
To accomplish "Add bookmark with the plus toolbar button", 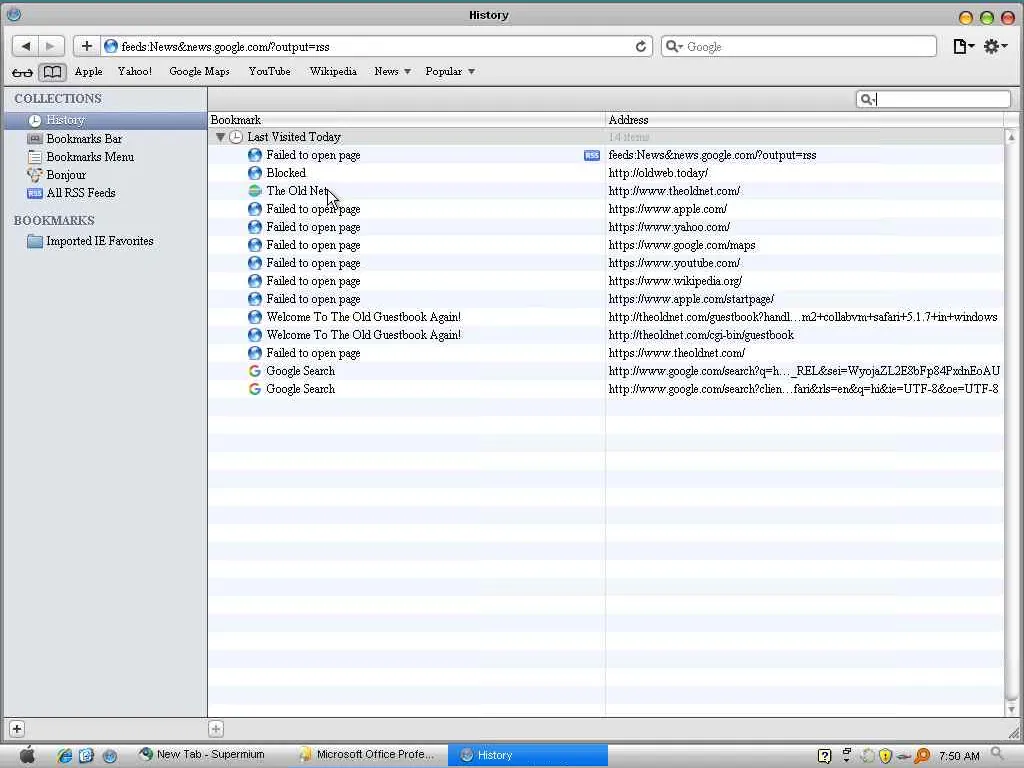I will point(86,46).
